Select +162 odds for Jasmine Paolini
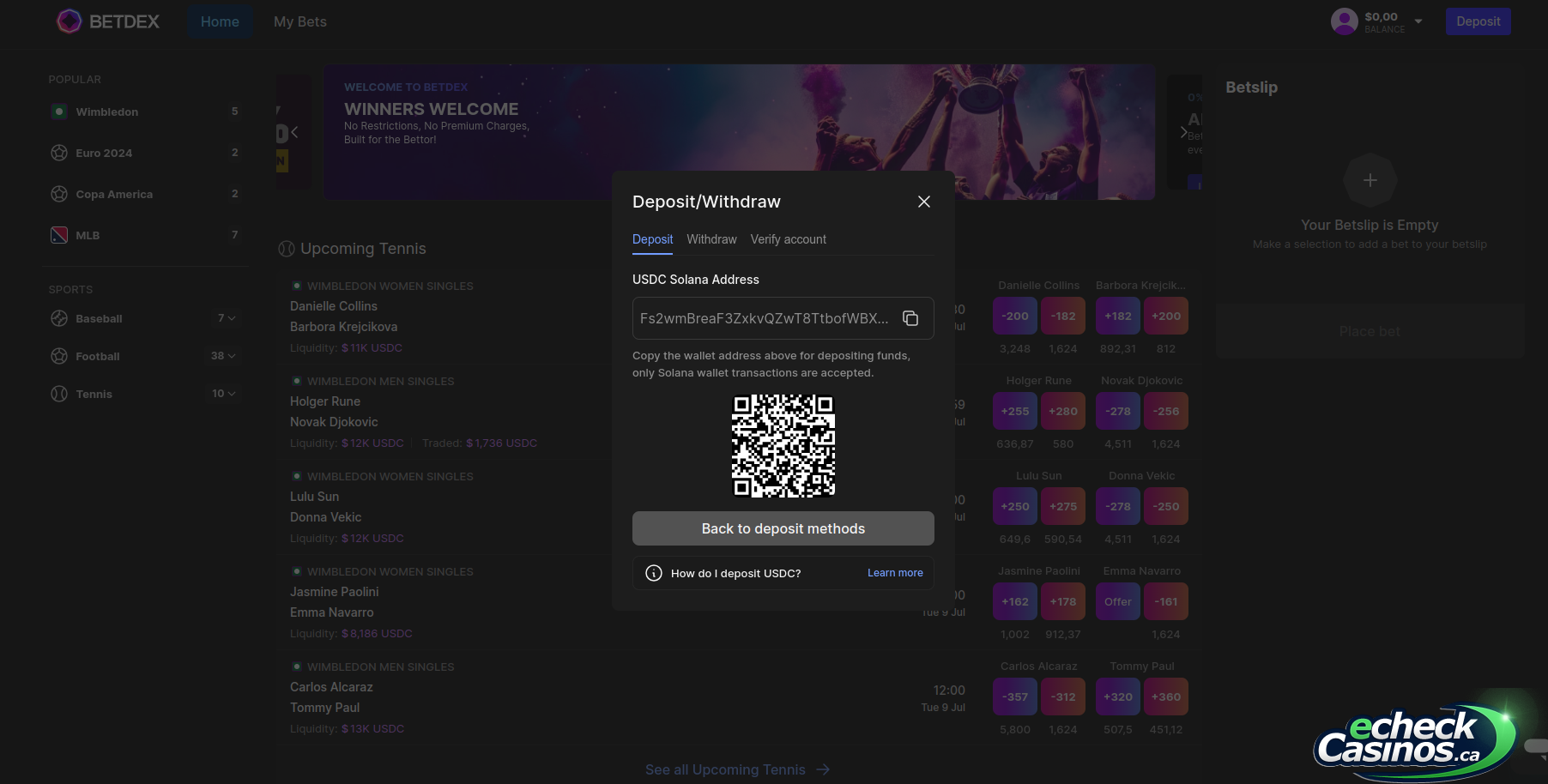The height and width of the screenshot is (784, 1548). click(1015, 602)
